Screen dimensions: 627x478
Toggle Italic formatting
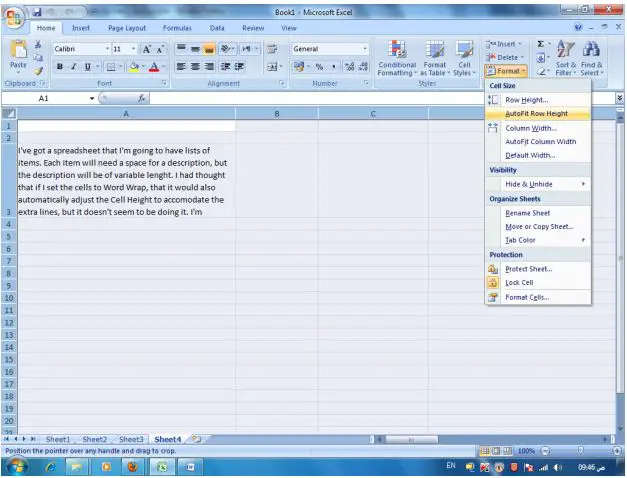73,67
